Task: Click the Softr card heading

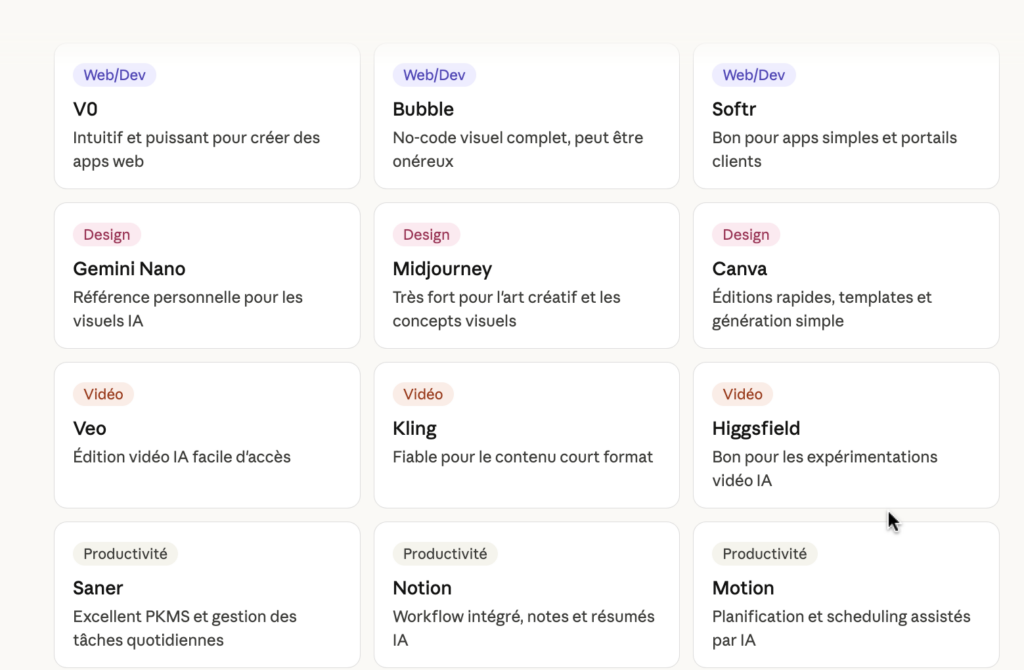Action: pos(734,109)
